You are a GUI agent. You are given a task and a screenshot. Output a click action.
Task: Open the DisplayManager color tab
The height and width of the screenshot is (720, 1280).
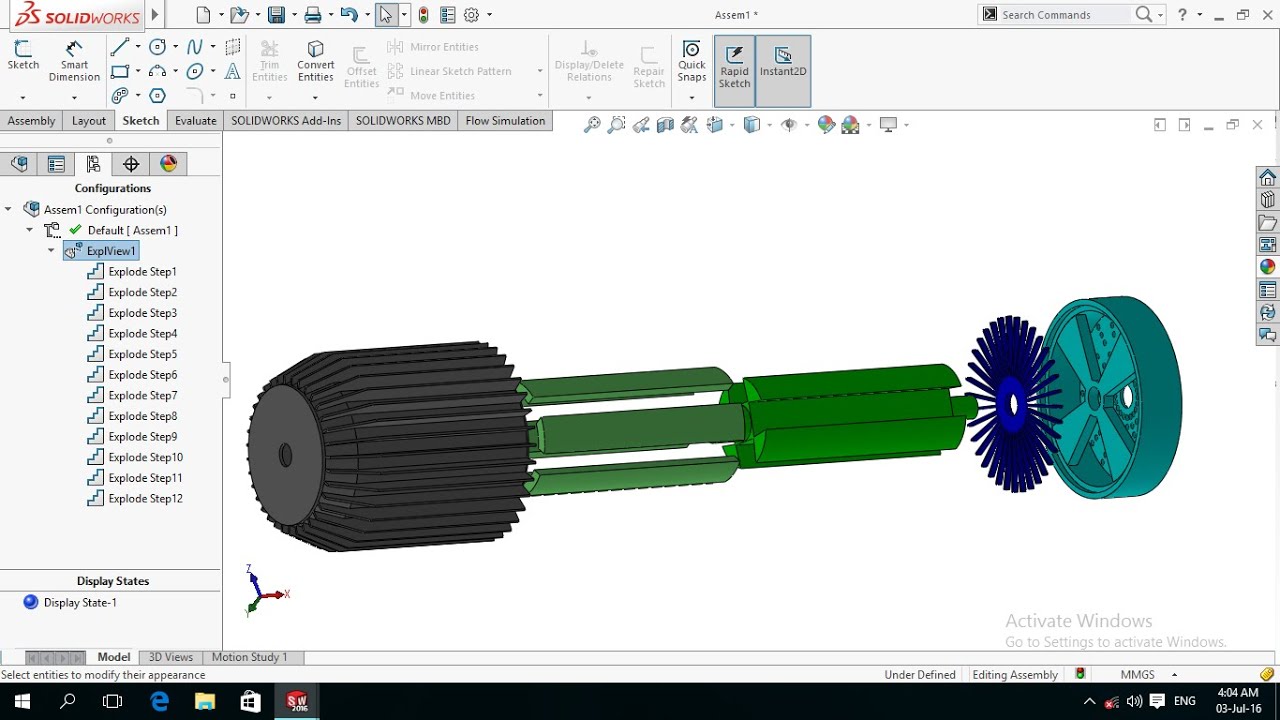(168, 164)
